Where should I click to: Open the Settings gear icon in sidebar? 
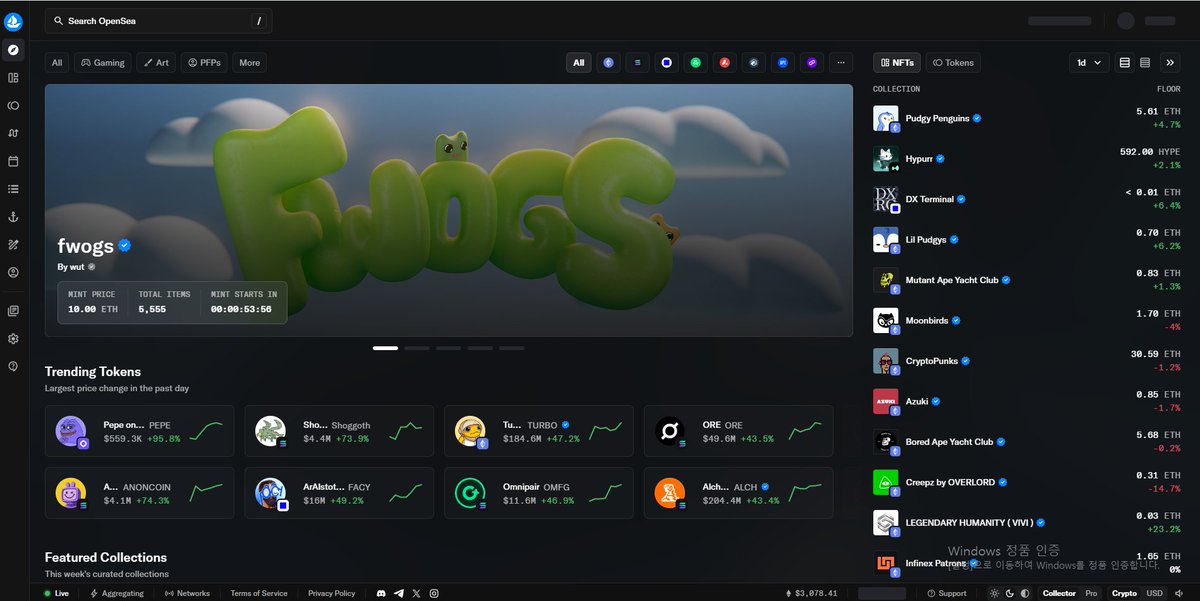[x=13, y=339]
